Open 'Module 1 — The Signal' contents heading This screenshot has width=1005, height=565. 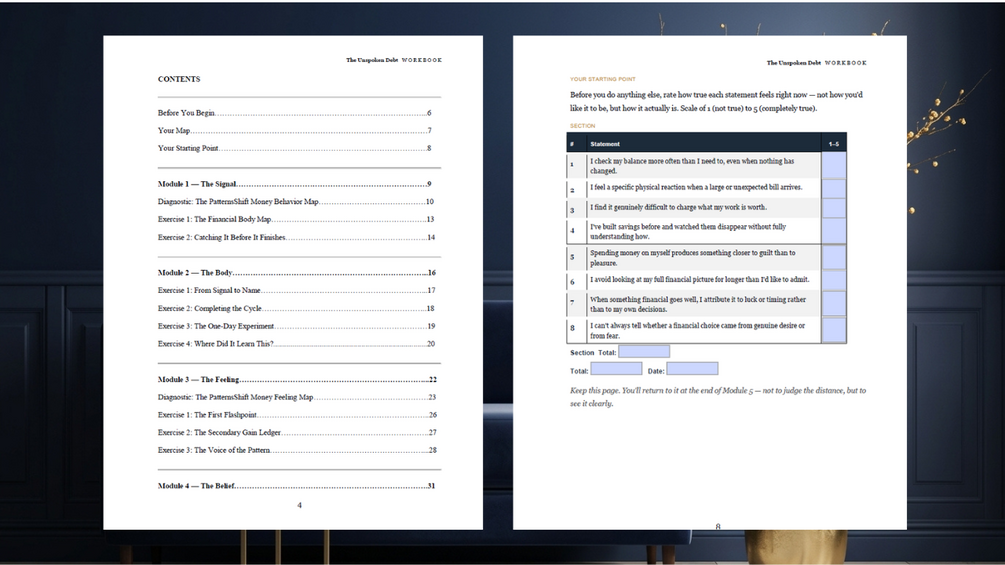click(295, 184)
